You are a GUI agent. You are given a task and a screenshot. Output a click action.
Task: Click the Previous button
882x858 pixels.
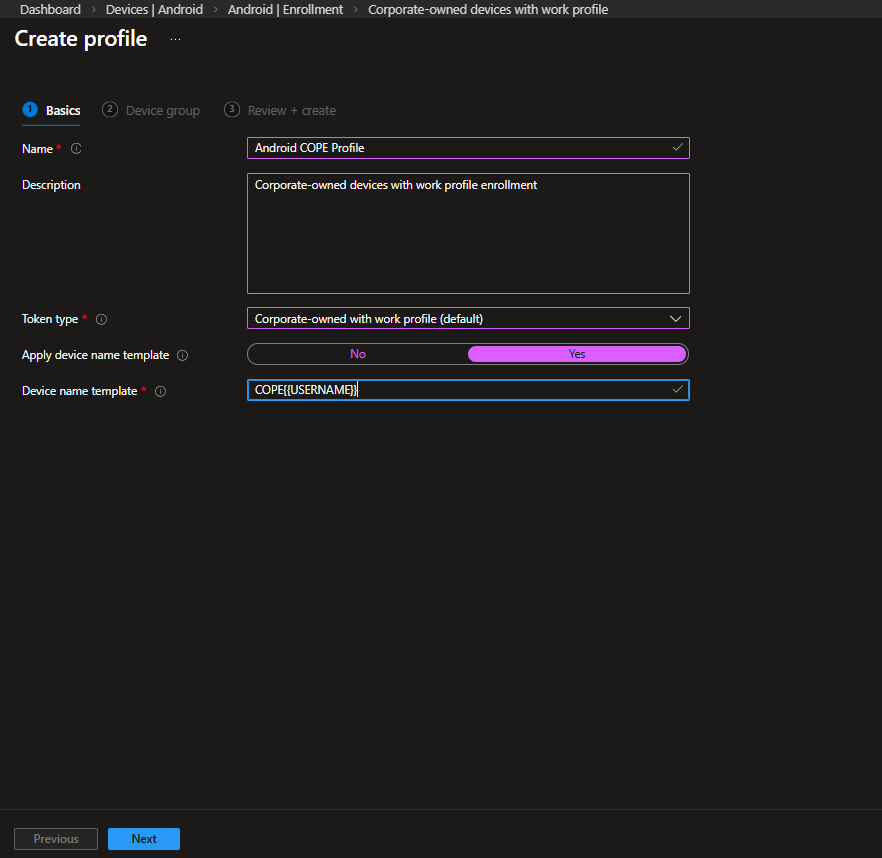tap(56, 839)
